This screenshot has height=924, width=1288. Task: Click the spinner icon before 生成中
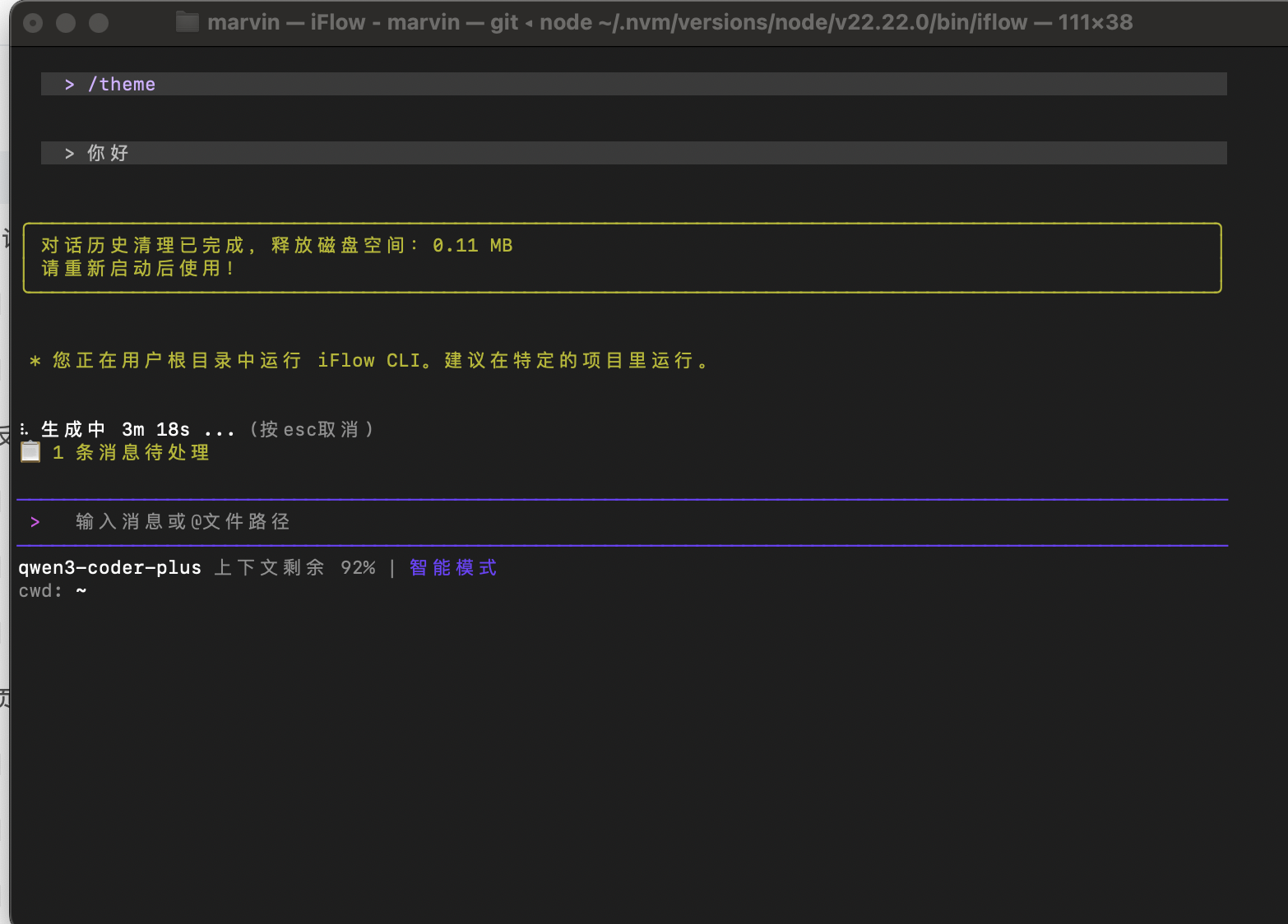coord(25,429)
